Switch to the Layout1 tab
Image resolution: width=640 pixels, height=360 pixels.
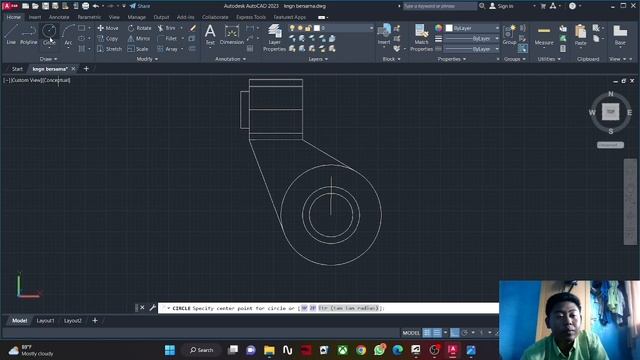click(45, 321)
